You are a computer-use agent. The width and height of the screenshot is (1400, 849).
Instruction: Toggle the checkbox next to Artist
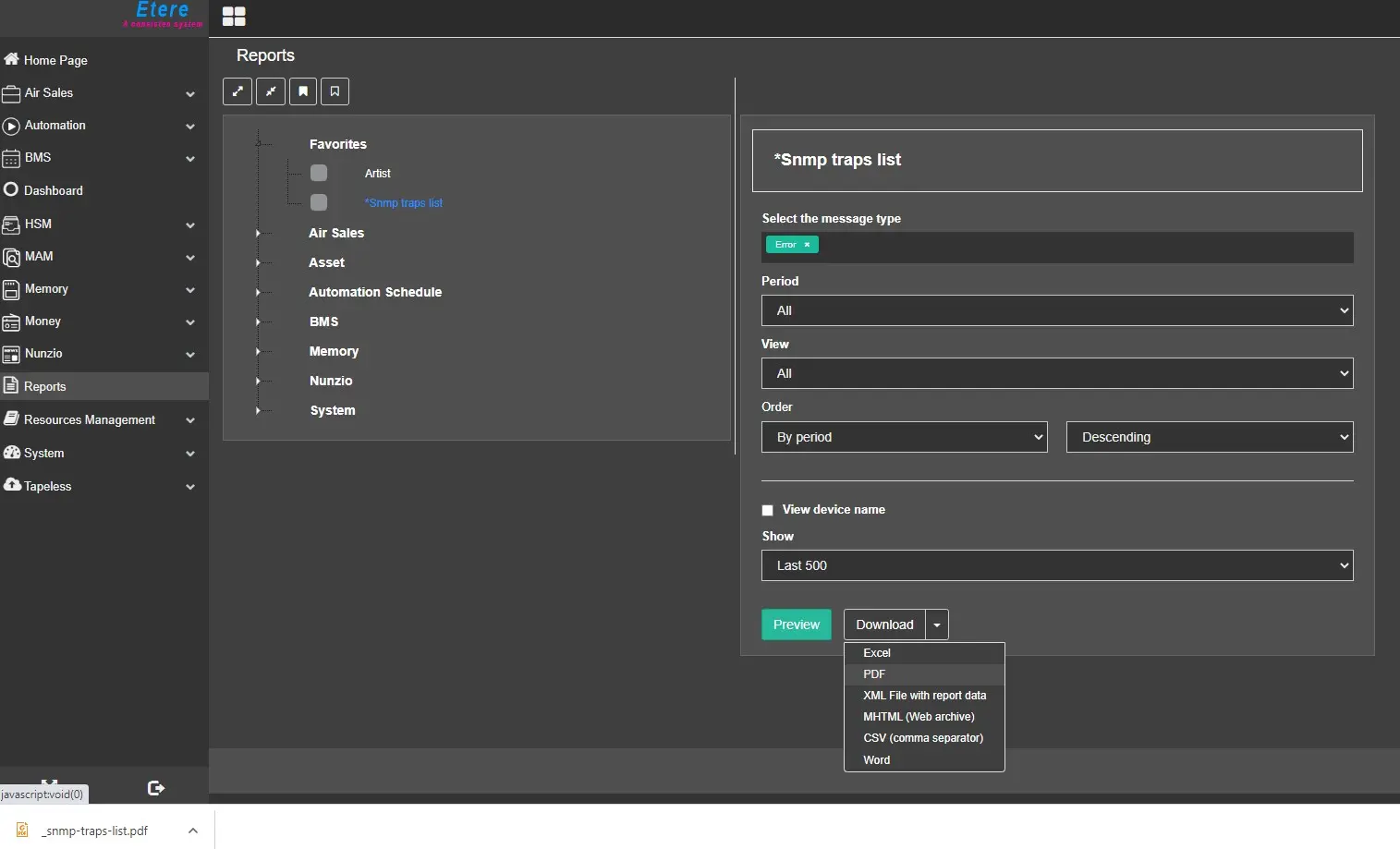point(319,174)
